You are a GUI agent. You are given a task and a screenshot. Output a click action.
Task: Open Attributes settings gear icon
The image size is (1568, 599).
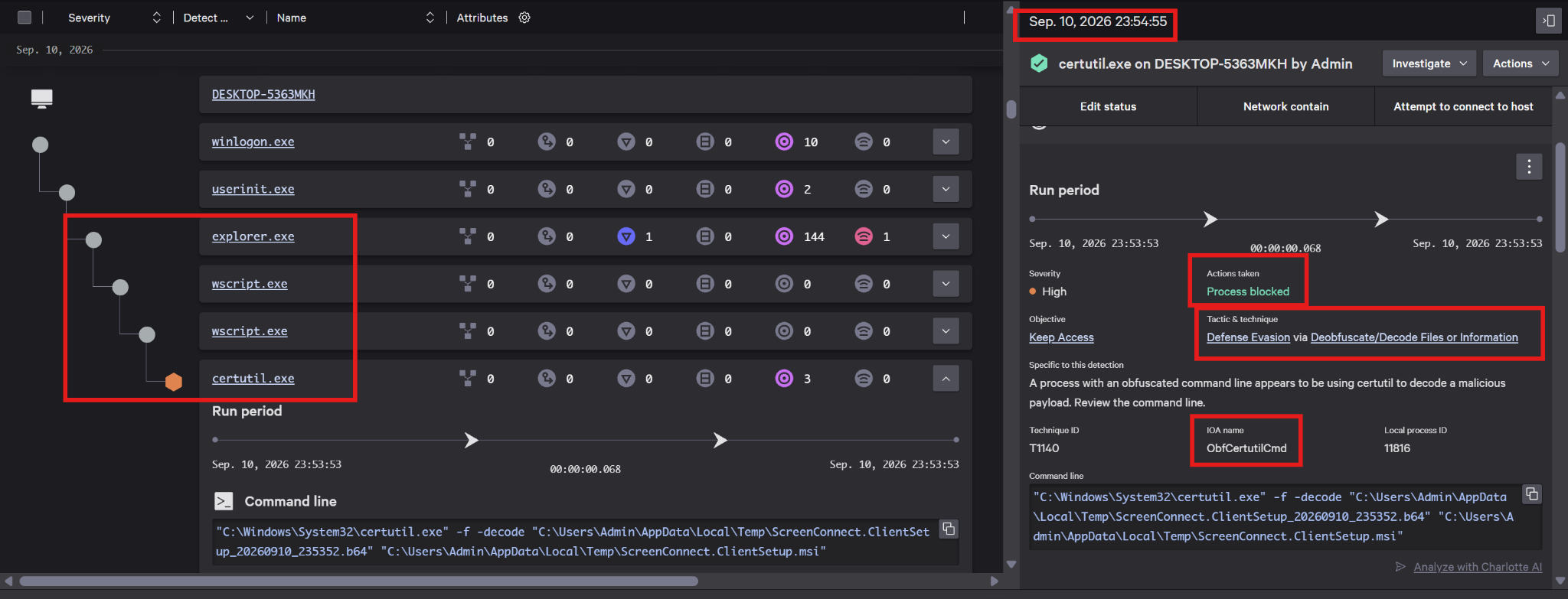click(x=524, y=18)
